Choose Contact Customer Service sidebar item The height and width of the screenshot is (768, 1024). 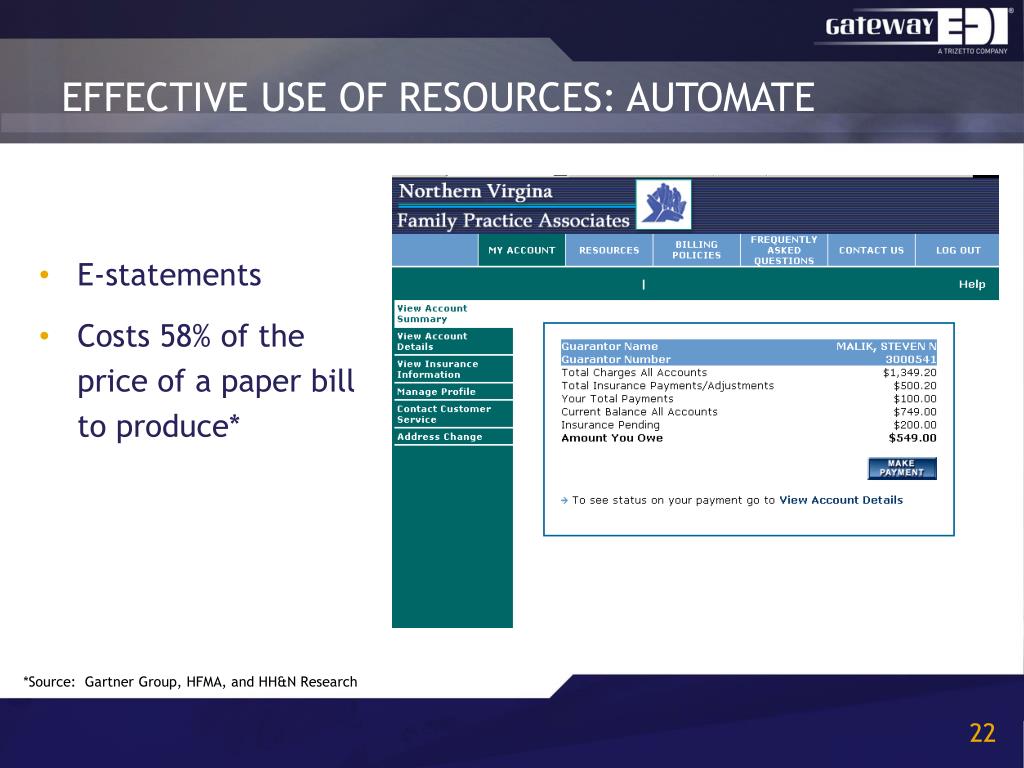(x=453, y=414)
